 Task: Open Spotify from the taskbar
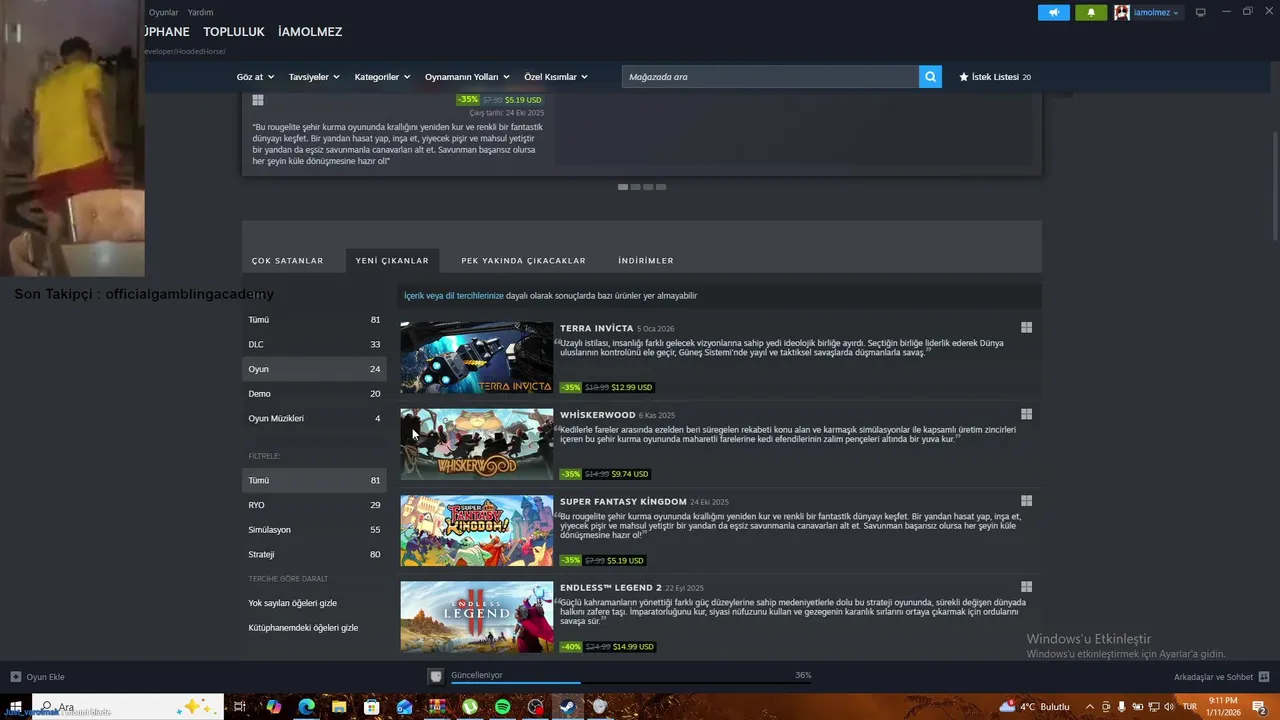pyautogui.click(x=503, y=707)
